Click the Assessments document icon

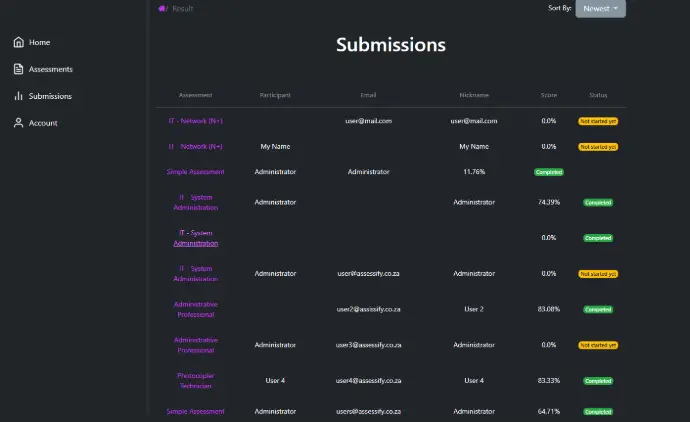pyautogui.click(x=18, y=69)
